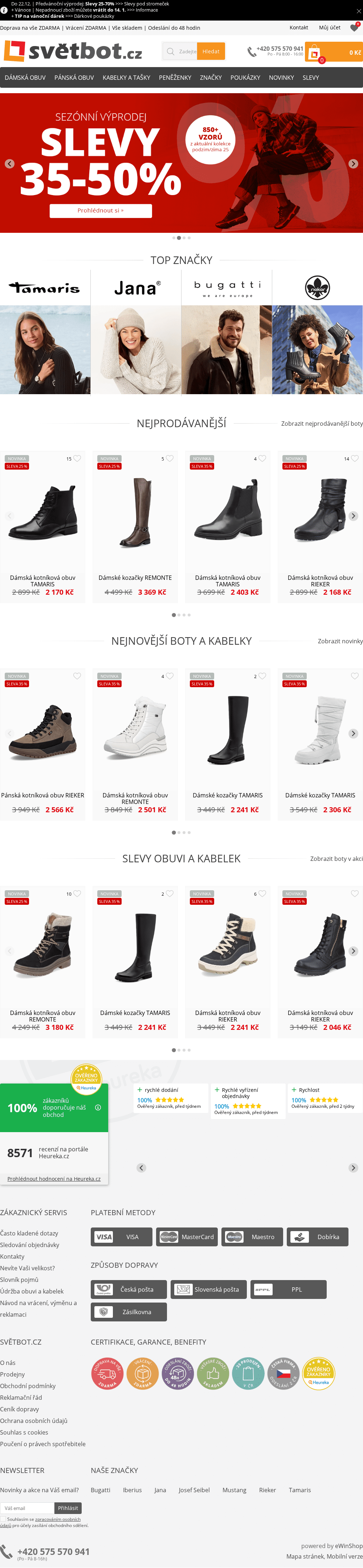Viewport: 363px width, 1568px height.
Task: Add first Tamaris ankle boot to favorites
Action: tap(77, 458)
